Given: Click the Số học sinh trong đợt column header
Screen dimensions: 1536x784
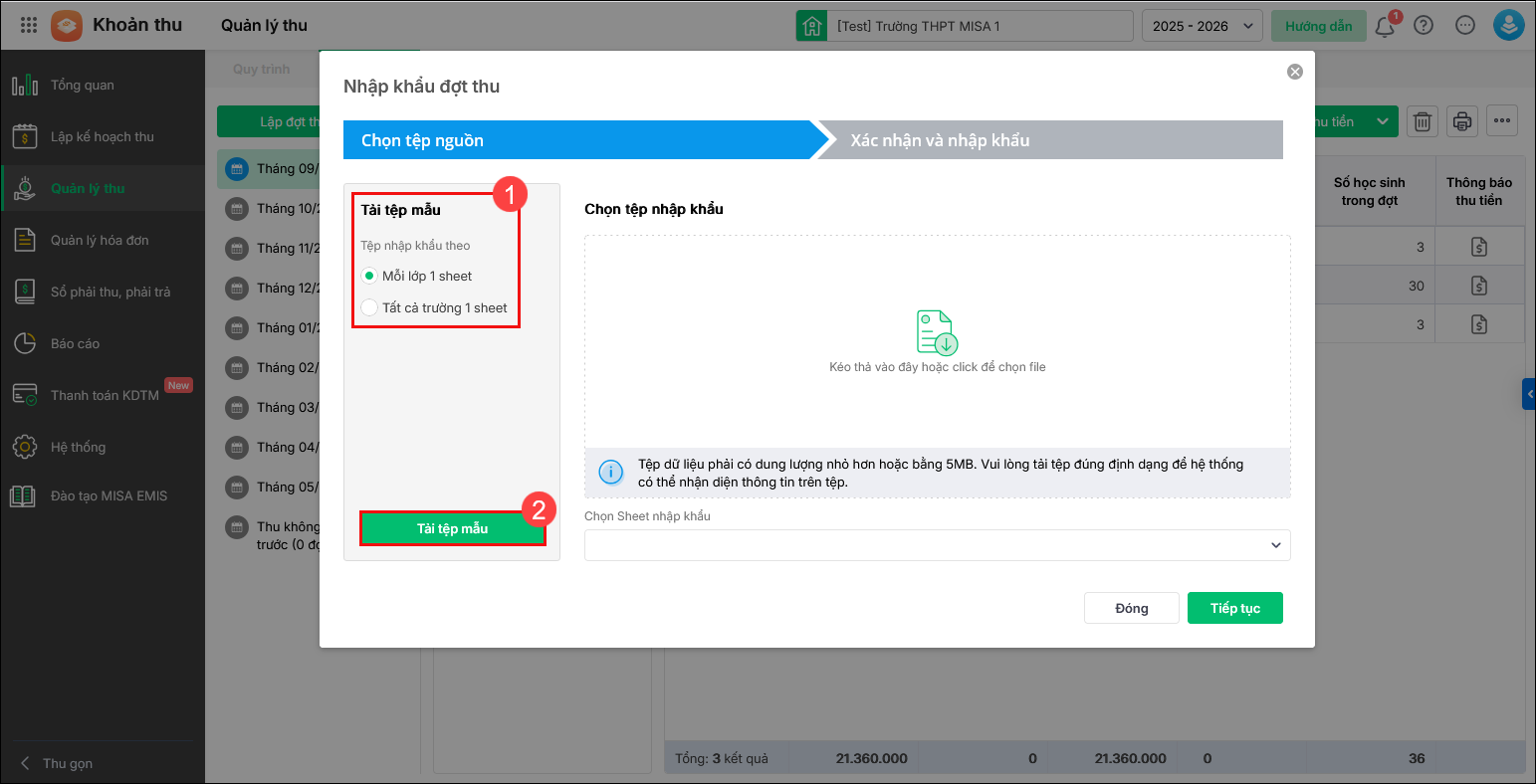Looking at the screenshot, I should click(x=1370, y=191).
